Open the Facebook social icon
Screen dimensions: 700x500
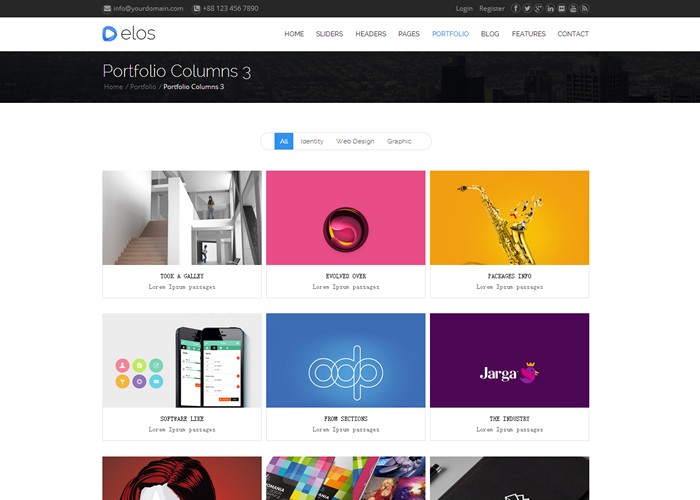click(516, 8)
